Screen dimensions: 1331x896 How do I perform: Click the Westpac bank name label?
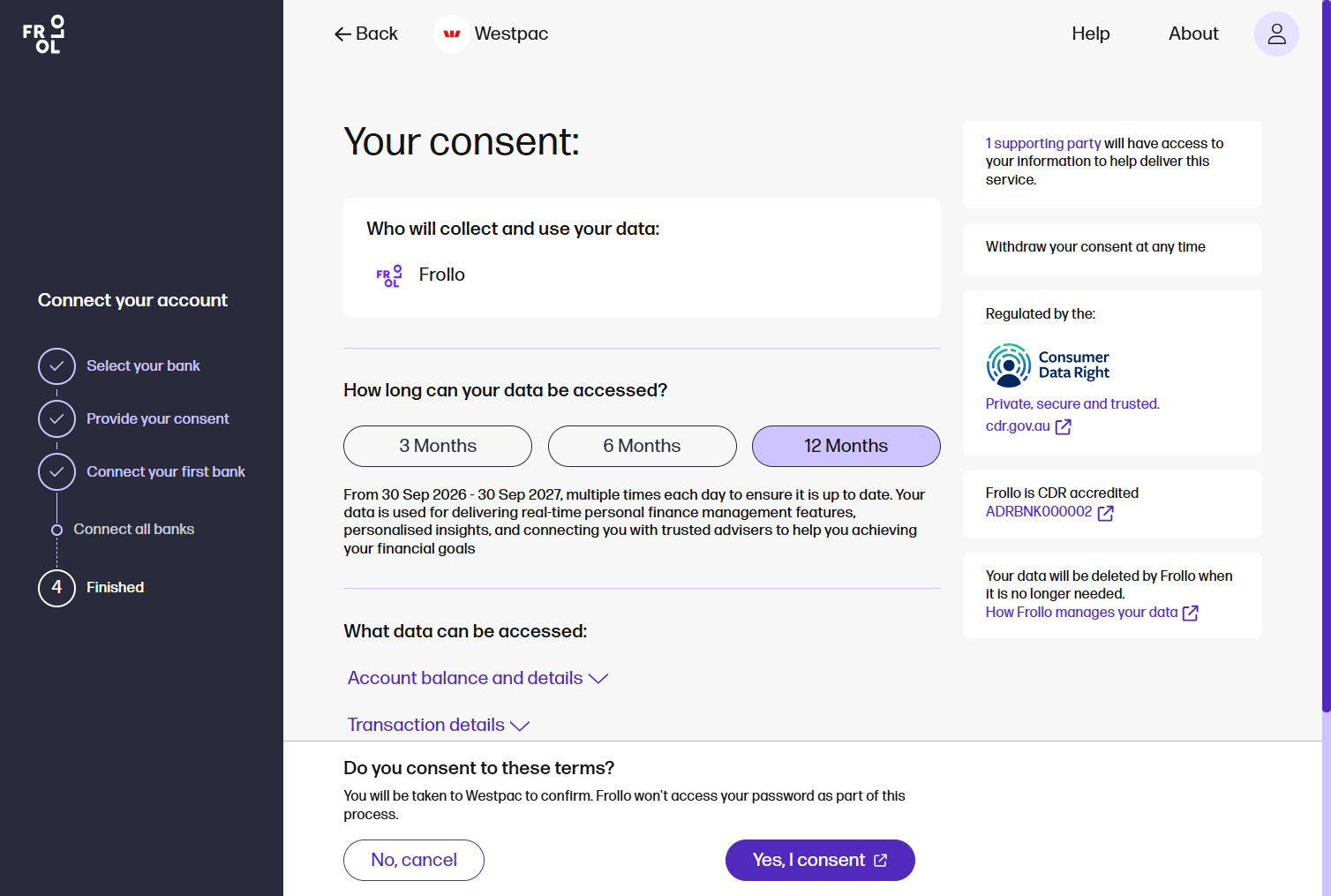click(x=511, y=34)
